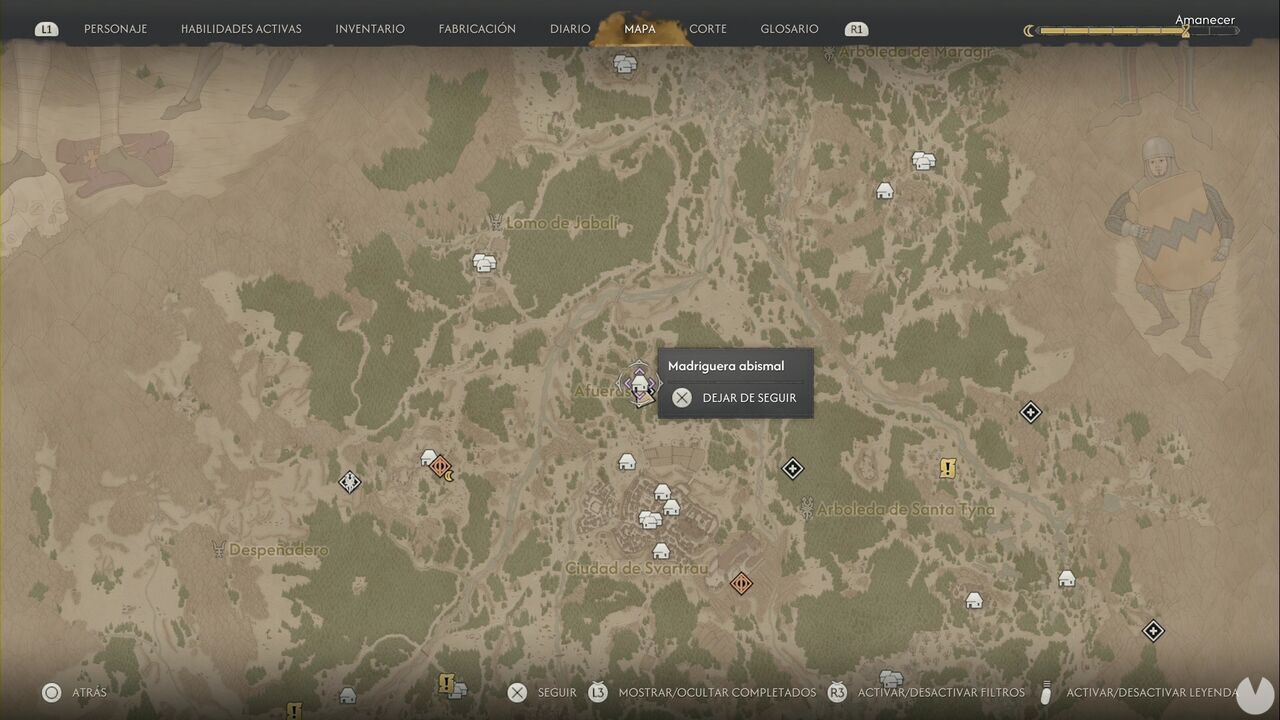This screenshot has width=1280, height=720.
Task: Click the time of day slider
Action: pos(1137,31)
